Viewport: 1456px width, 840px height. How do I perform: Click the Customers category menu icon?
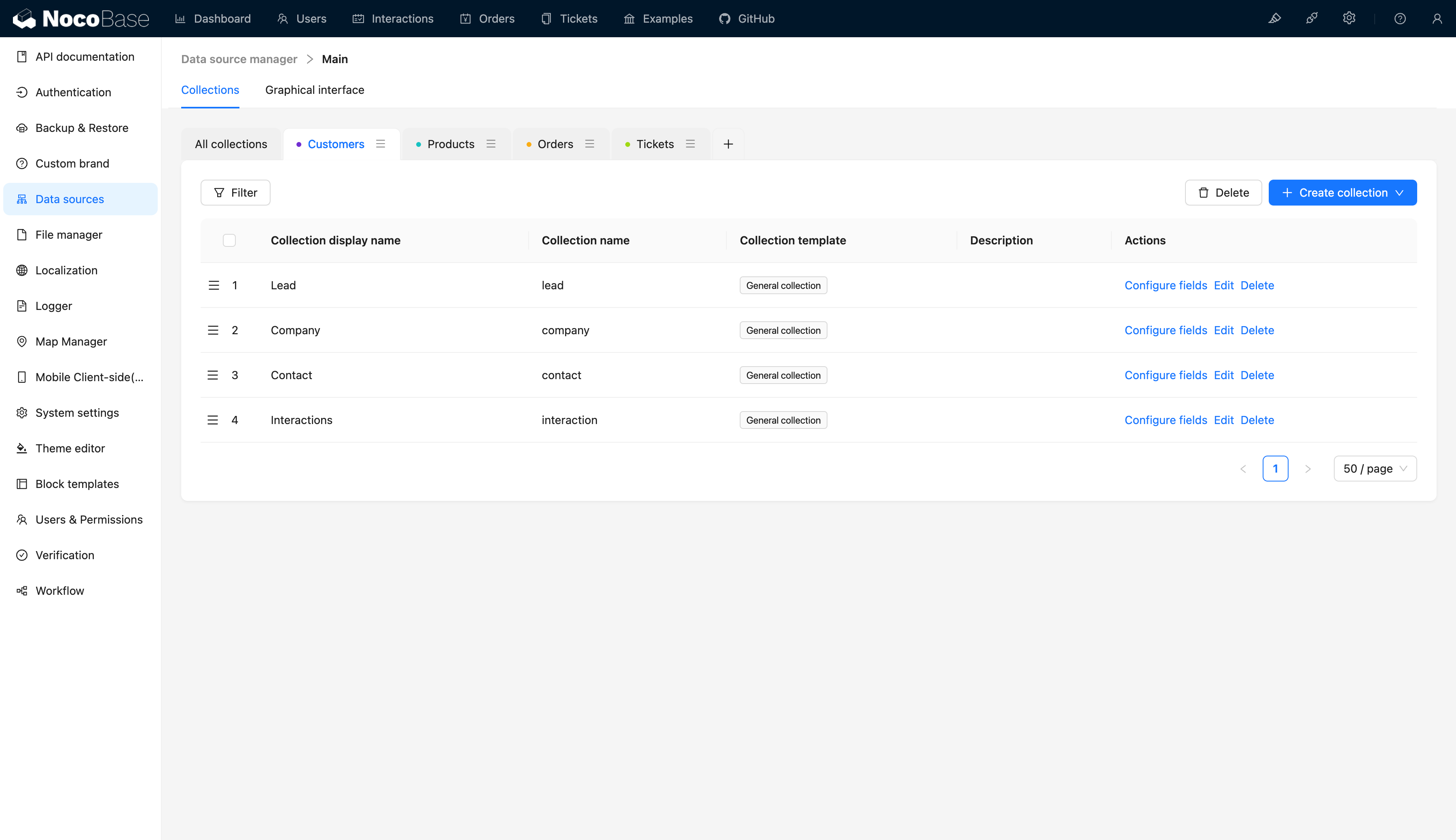(381, 144)
